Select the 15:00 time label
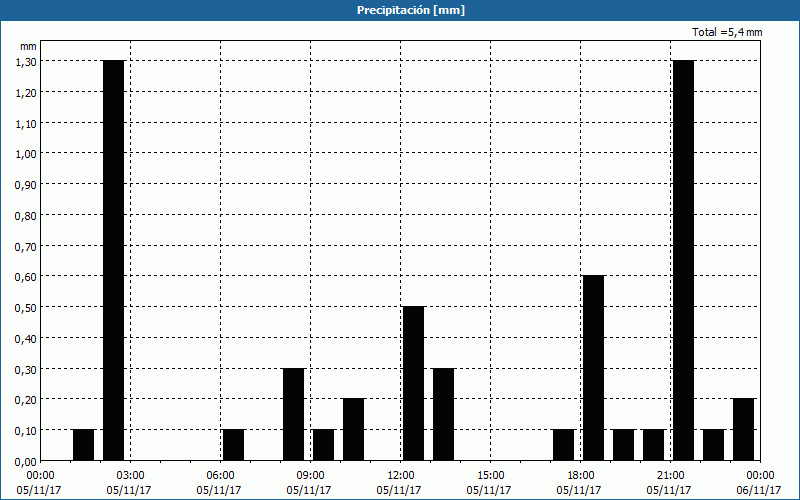Screen dimensions: 800x500 pos(490,476)
